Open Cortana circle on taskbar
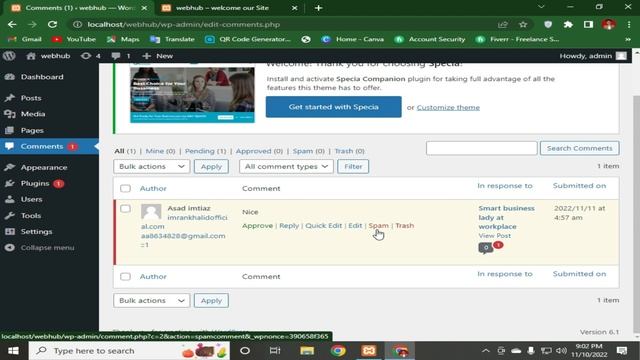 tap(245, 351)
